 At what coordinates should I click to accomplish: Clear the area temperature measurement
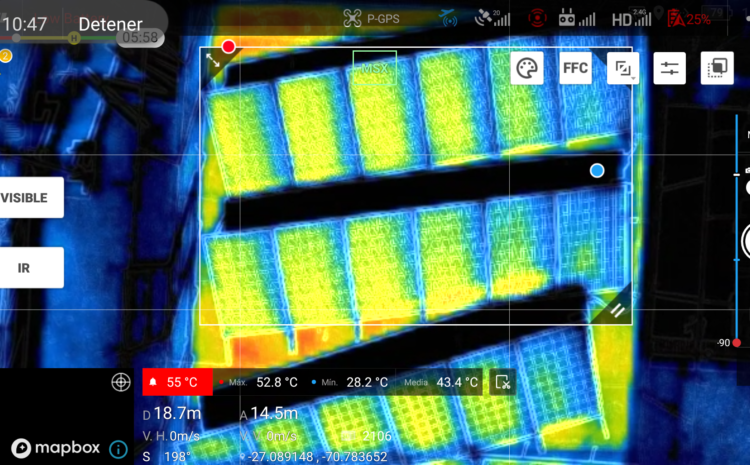pyautogui.click(x=503, y=382)
